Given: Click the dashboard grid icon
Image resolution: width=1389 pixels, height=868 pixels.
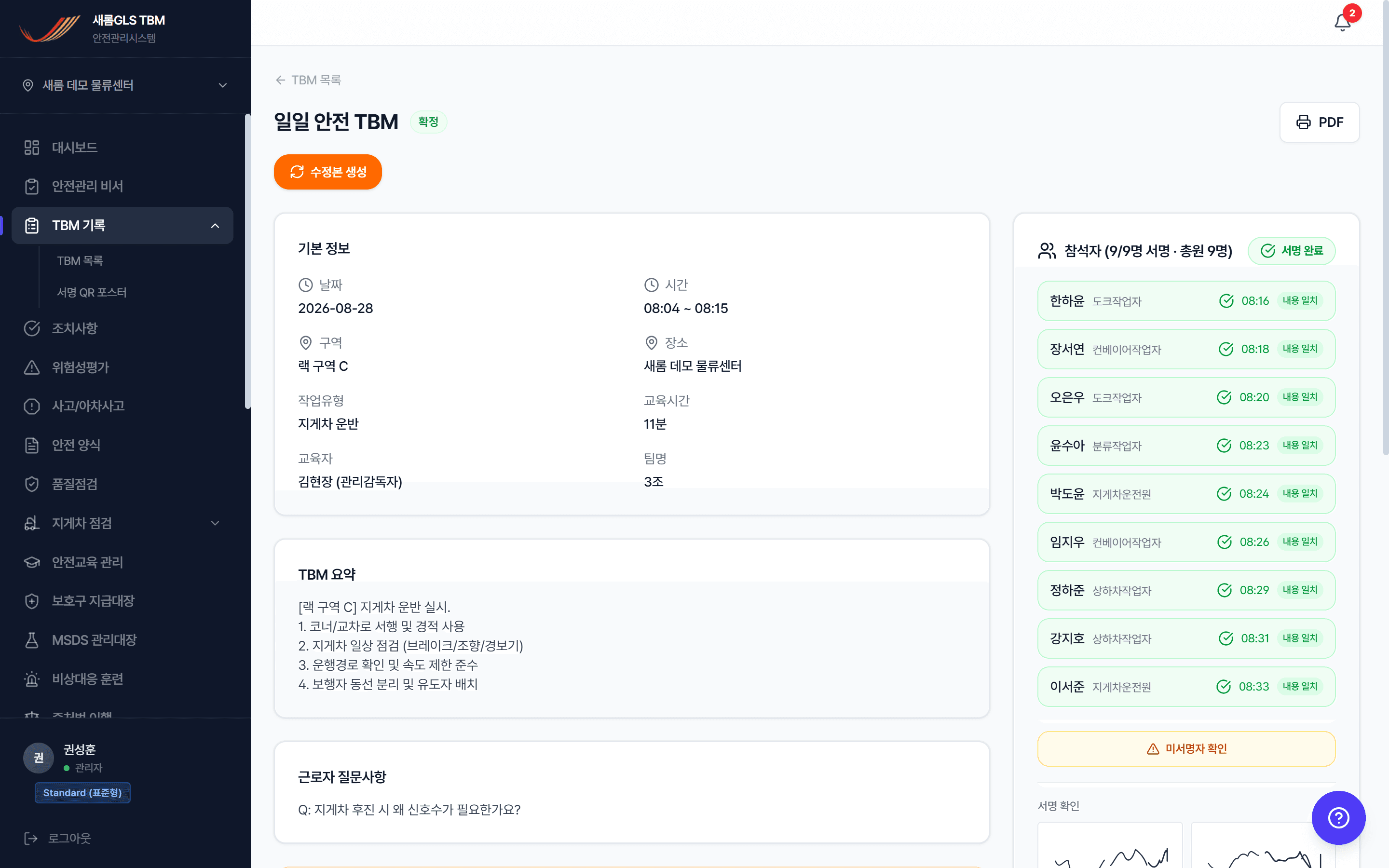Looking at the screenshot, I should tap(31, 148).
